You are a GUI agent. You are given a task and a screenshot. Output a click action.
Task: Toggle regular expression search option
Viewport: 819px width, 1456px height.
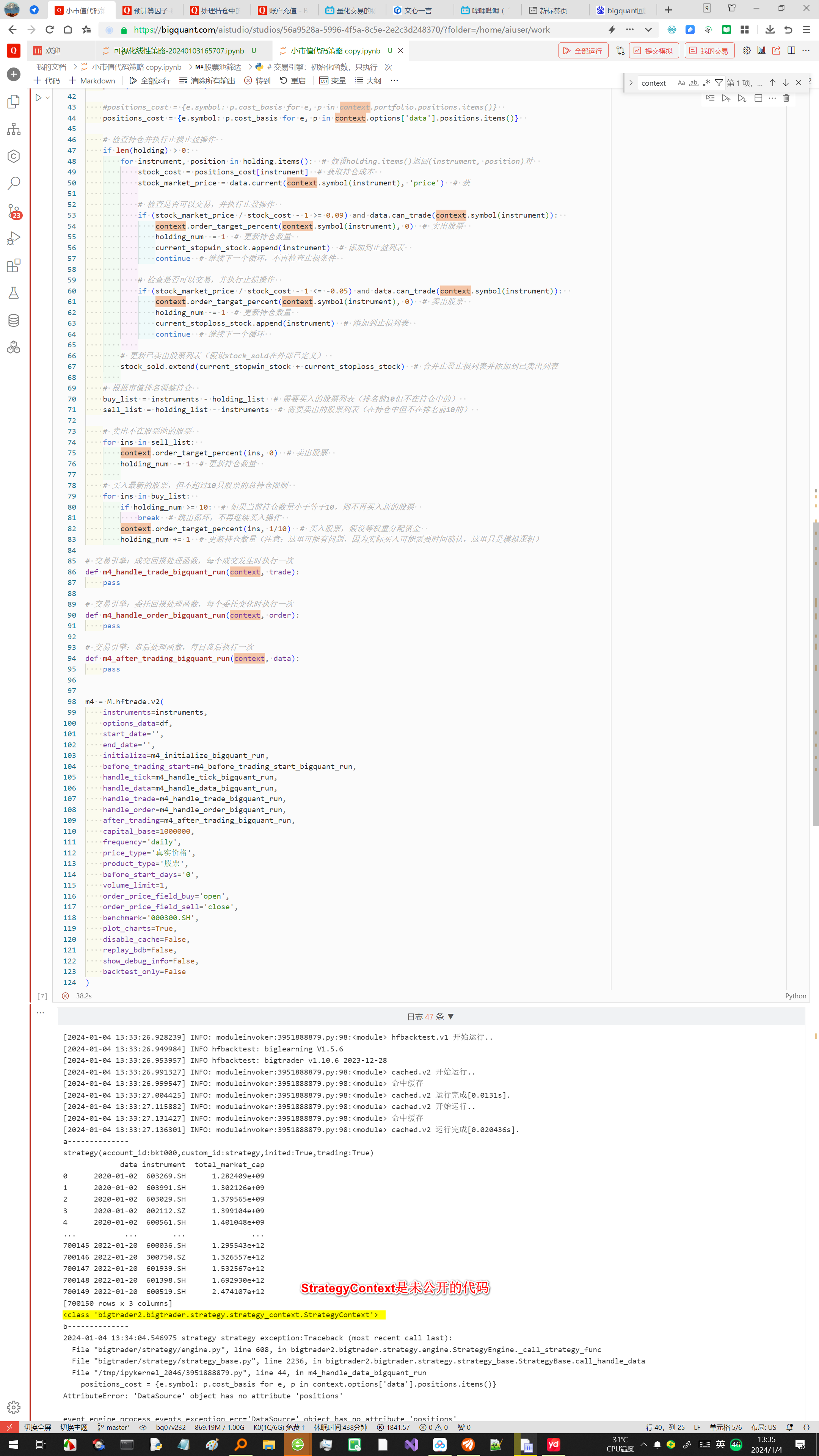click(x=706, y=83)
